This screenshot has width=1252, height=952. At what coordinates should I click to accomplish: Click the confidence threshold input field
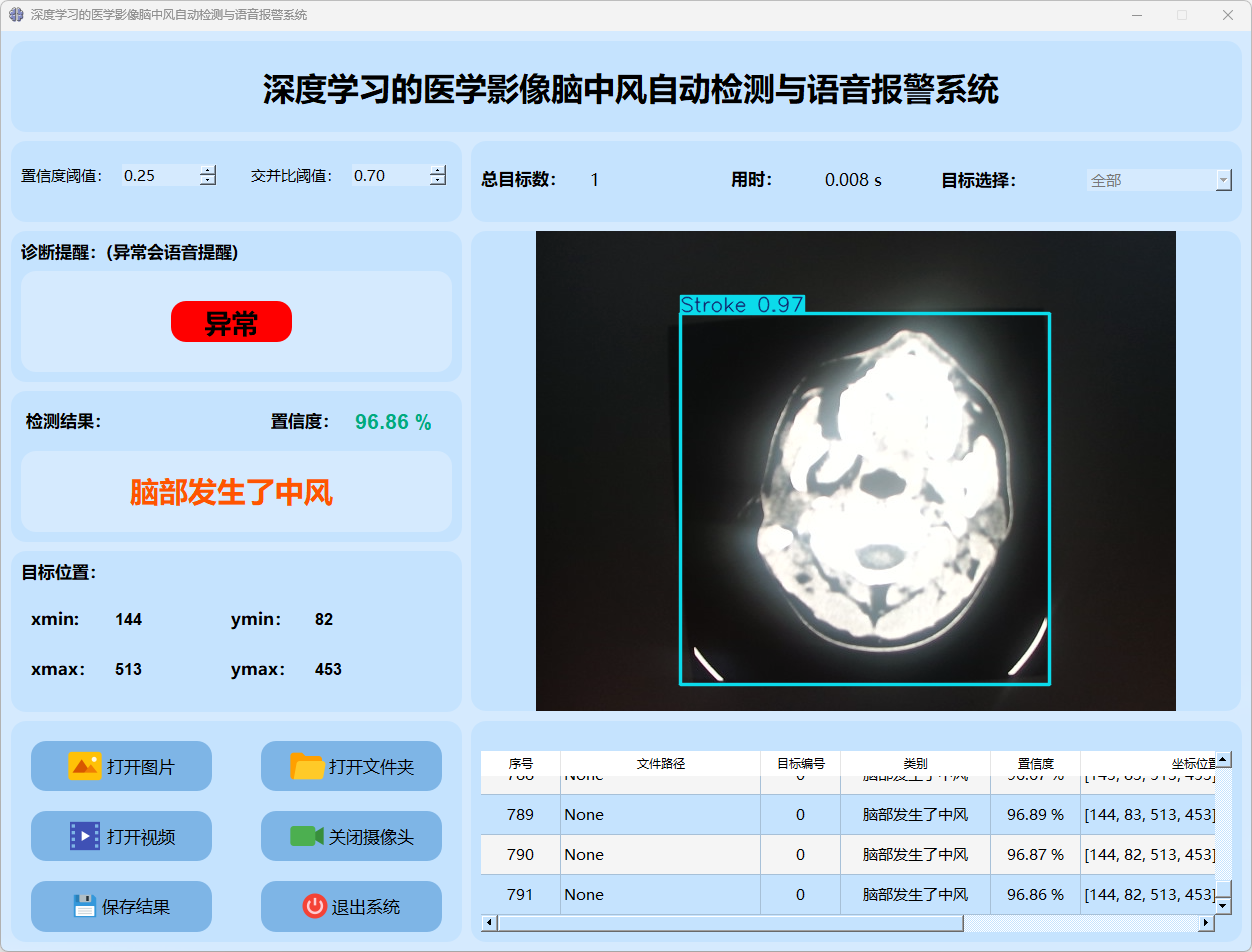[x=158, y=176]
